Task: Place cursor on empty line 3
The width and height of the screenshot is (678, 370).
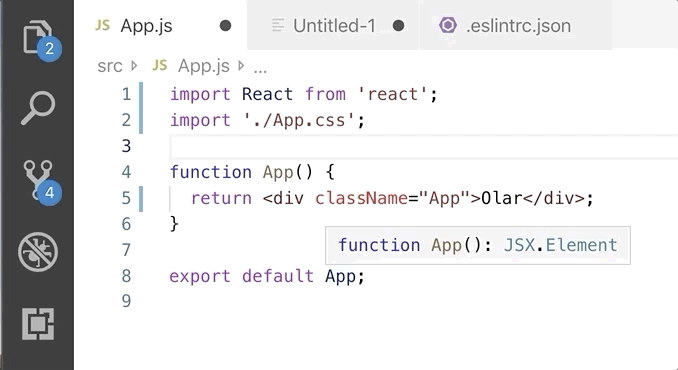Action: coord(424,146)
